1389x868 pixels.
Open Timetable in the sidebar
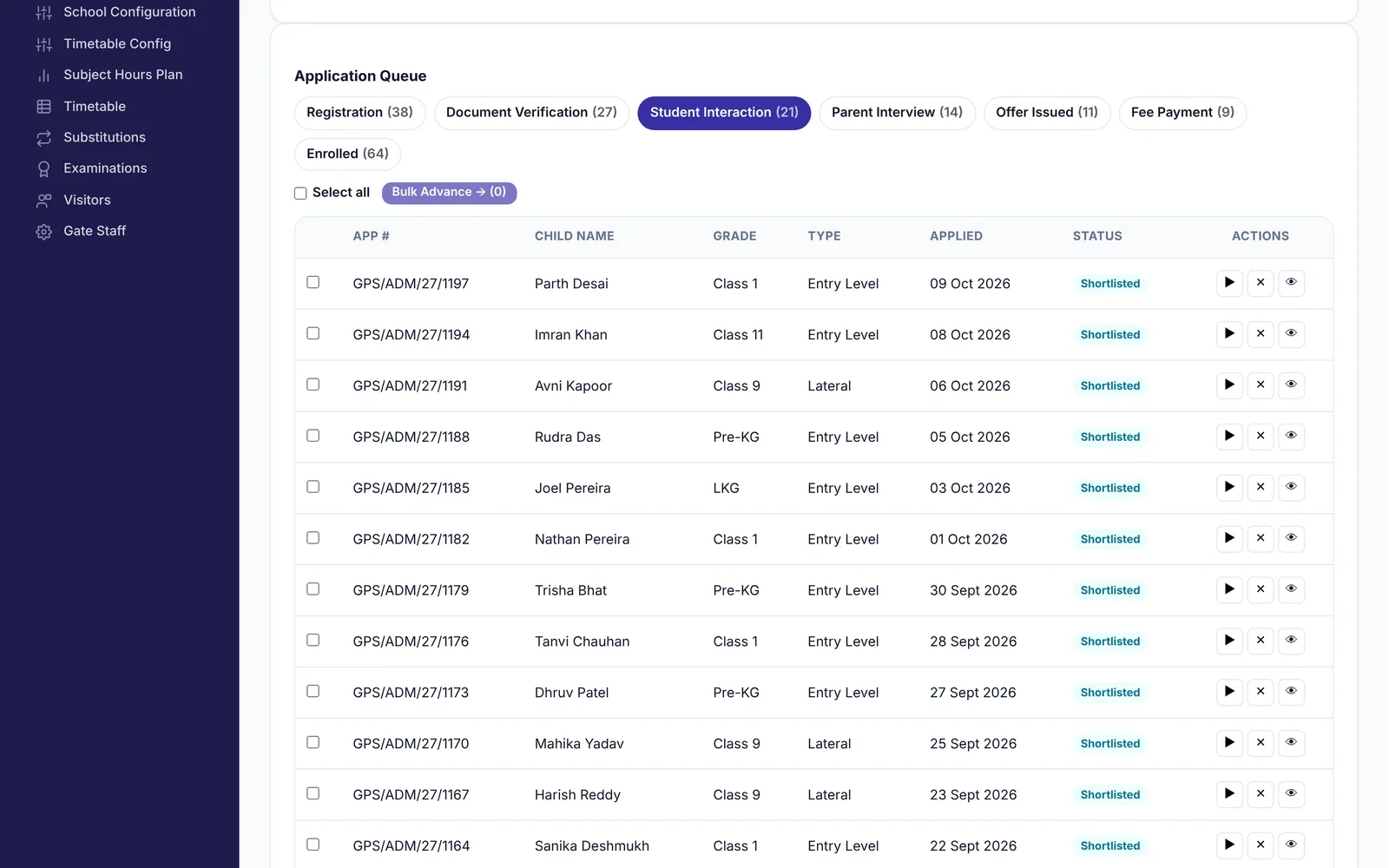tap(82, 106)
